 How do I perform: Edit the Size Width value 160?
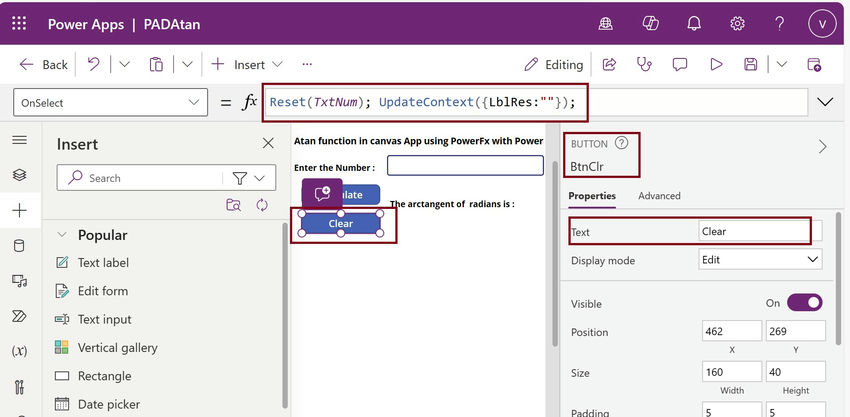click(x=732, y=372)
